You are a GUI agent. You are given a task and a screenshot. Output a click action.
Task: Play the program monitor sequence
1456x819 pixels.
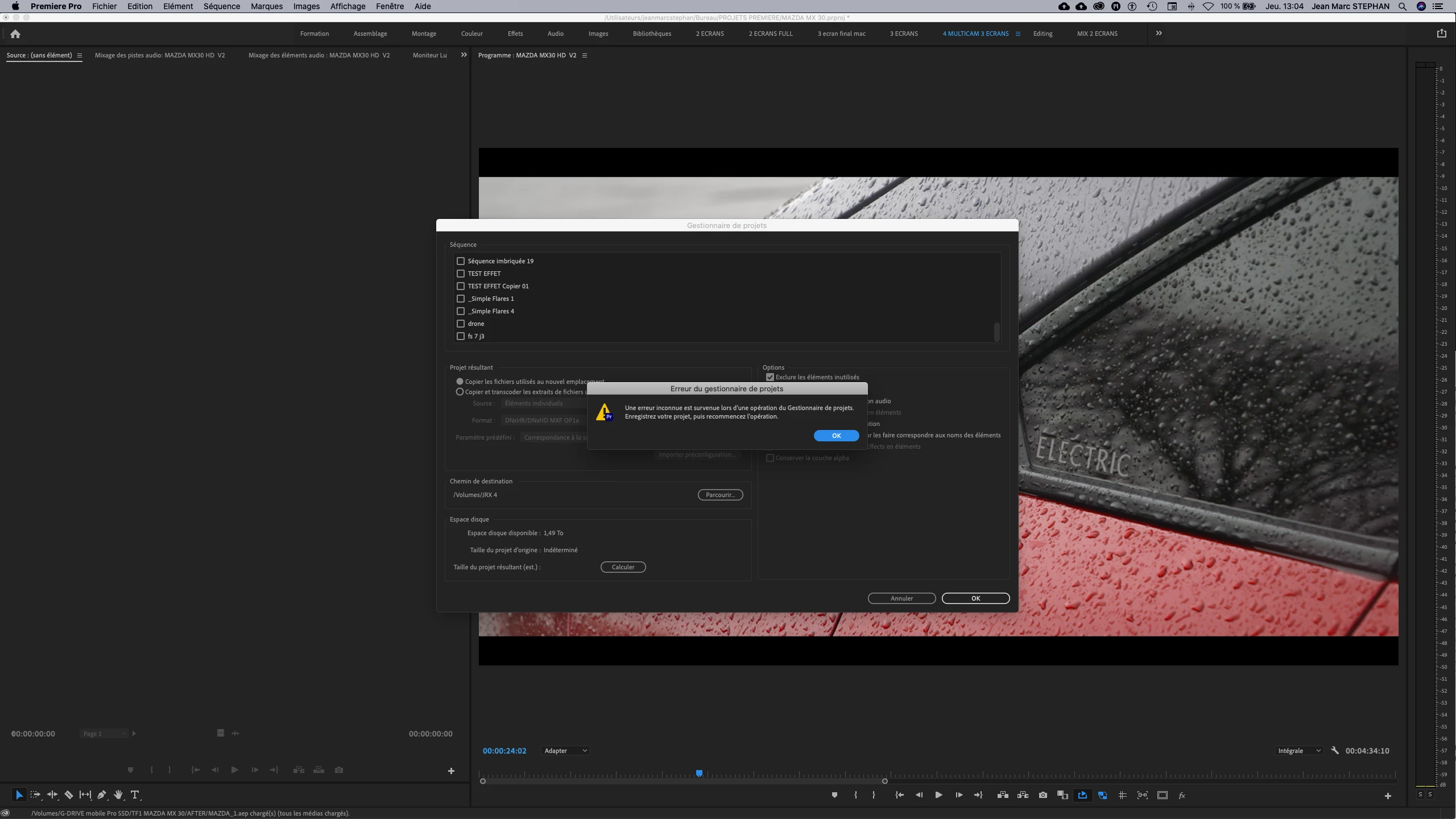[x=938, y=795]
